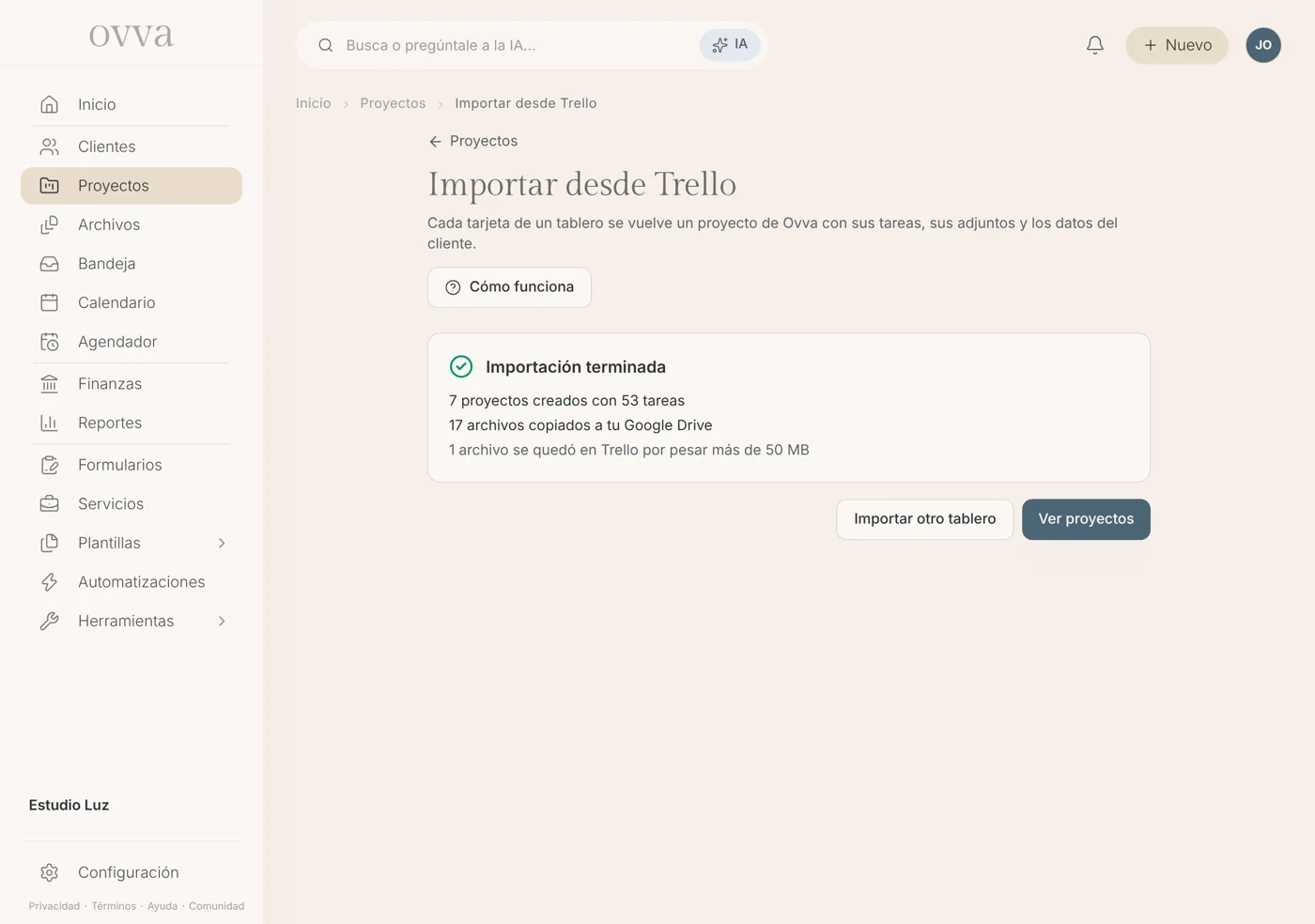Select the Automatizaciones lightning icon

[50, 582]
